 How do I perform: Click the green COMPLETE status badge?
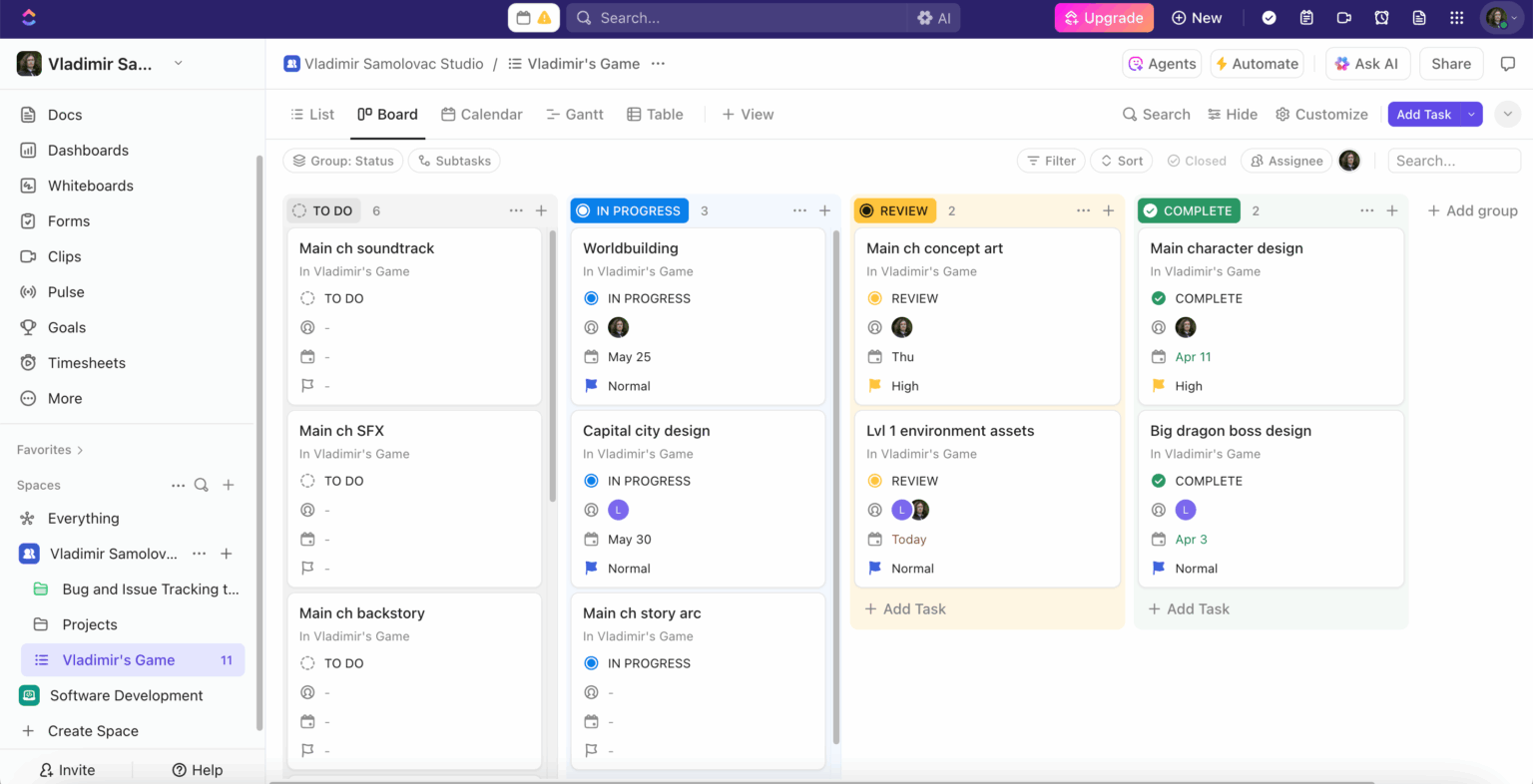(x=1188, y=210)
